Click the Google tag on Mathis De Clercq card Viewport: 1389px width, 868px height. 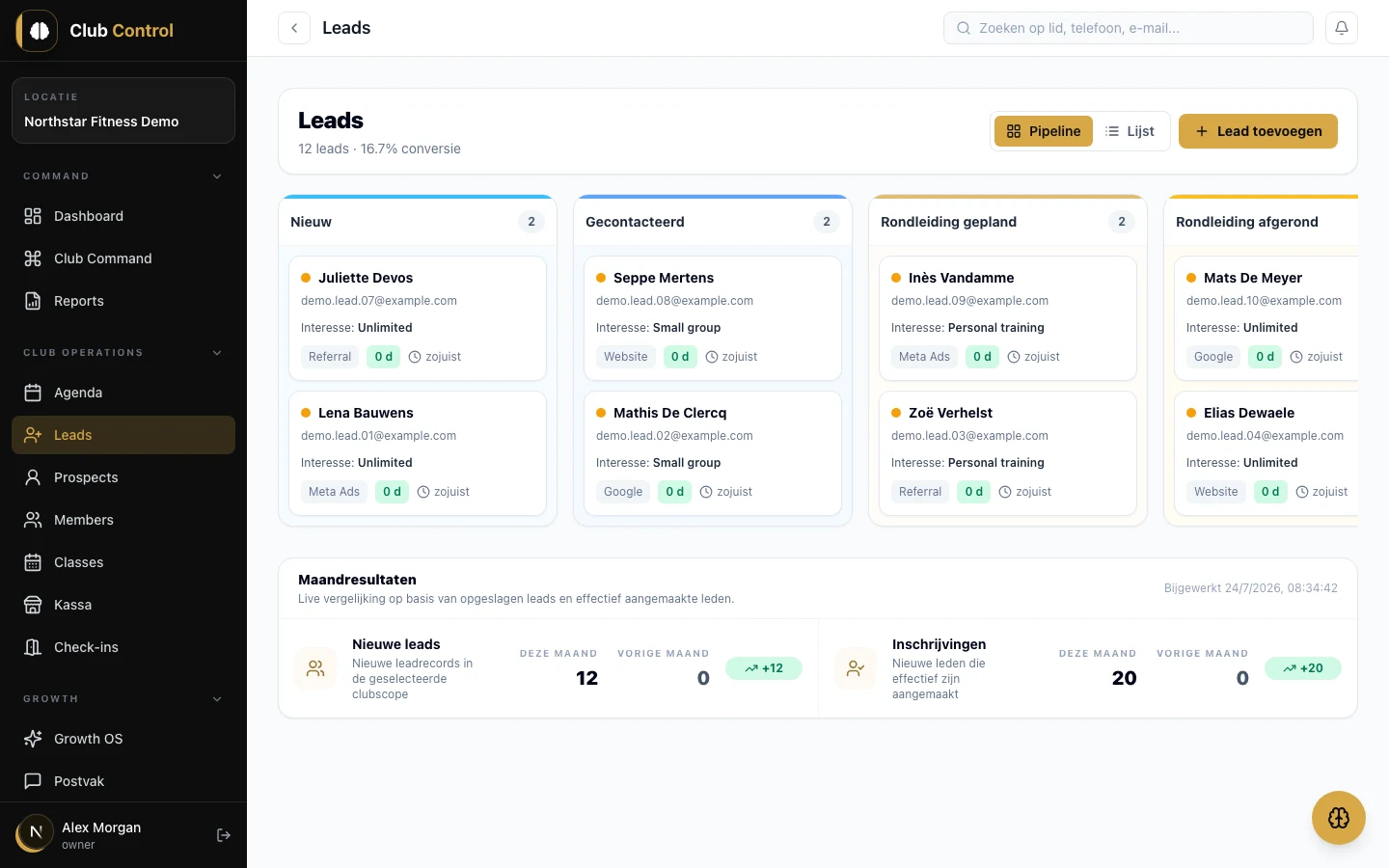623,492
